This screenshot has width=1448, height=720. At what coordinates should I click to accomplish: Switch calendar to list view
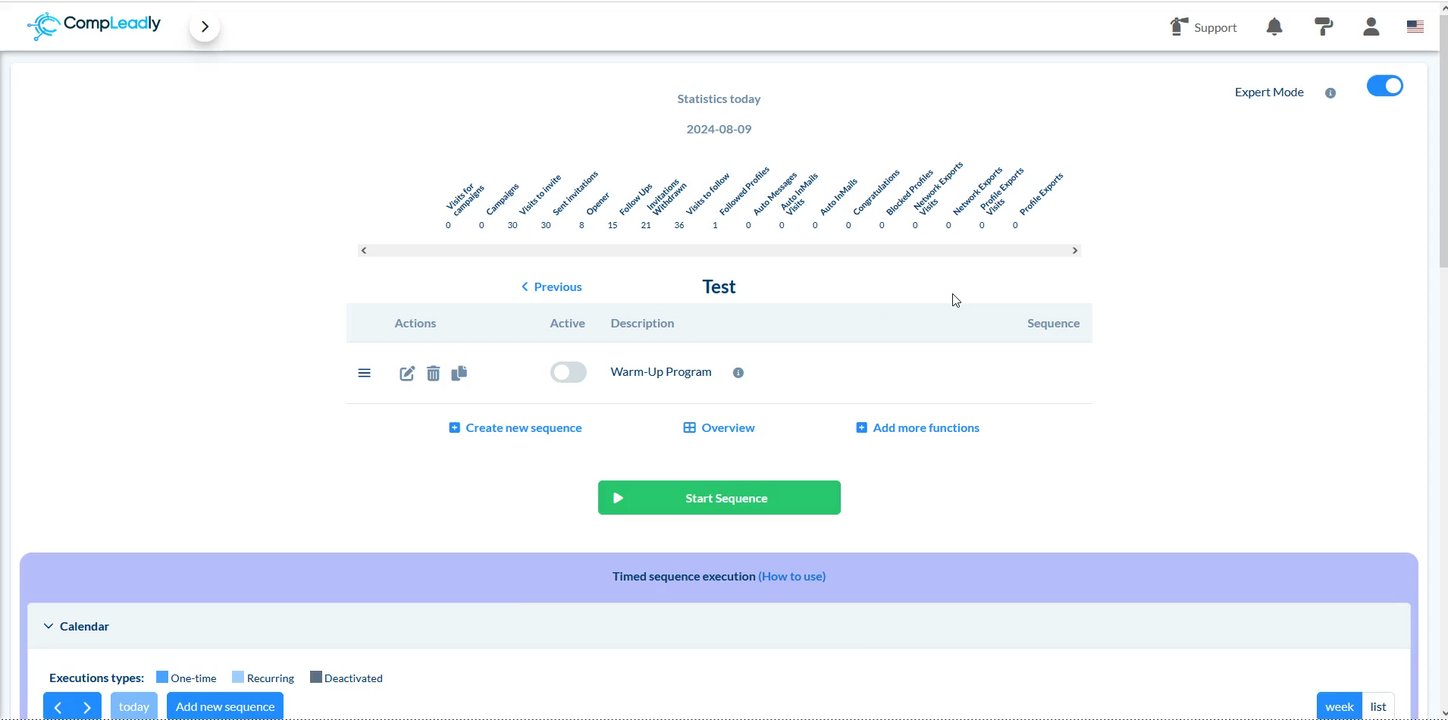(1378, 706)
